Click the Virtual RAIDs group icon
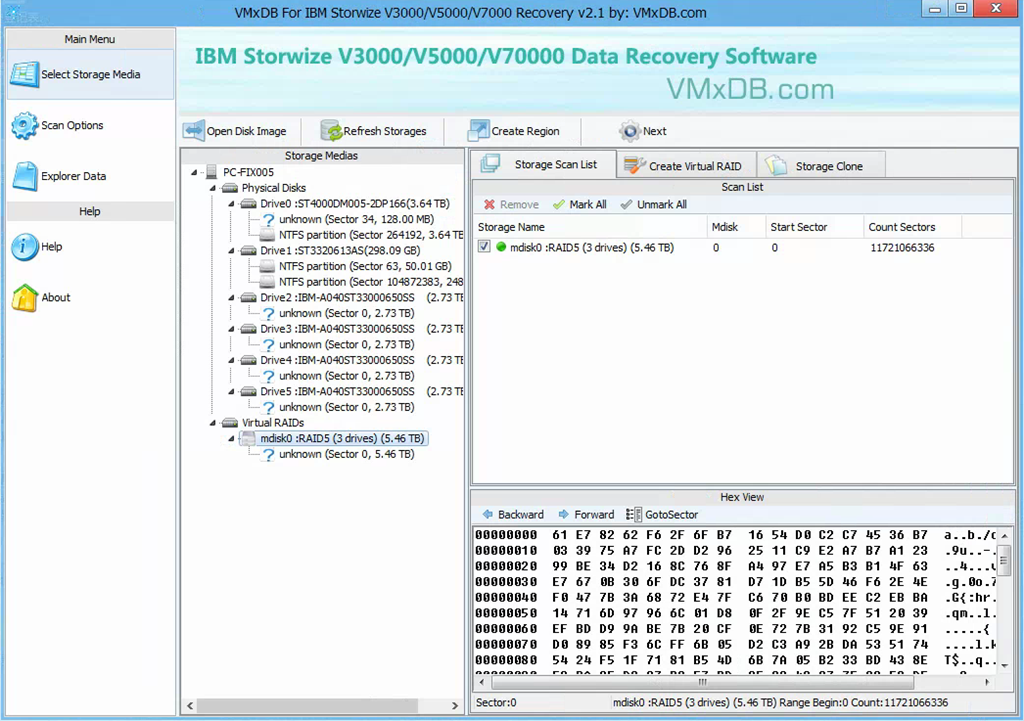This screenshot has height=721, width=1024. click(x=230, y=423)
